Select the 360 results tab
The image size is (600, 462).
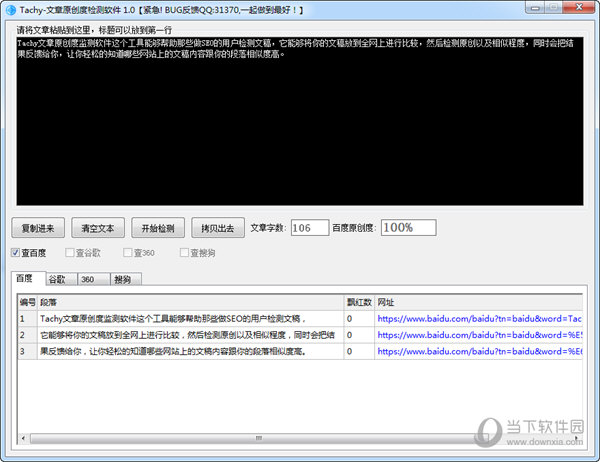pos(94,279)
